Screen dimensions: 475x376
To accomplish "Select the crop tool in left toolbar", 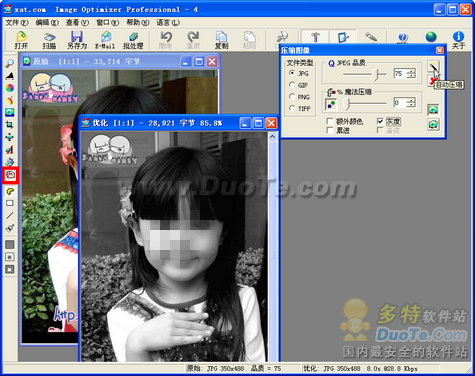I will tap(10, 125).
